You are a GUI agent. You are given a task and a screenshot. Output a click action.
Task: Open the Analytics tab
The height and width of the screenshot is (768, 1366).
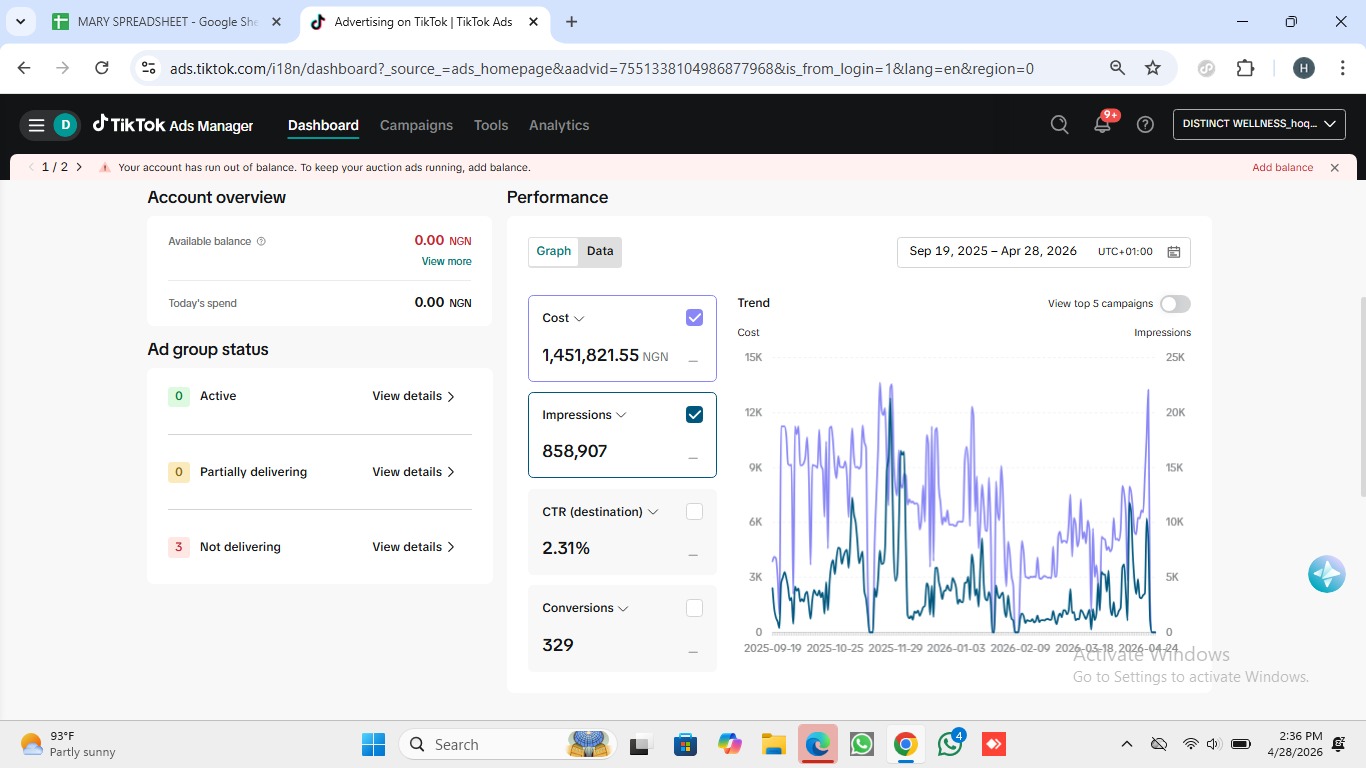pos(559,125)
